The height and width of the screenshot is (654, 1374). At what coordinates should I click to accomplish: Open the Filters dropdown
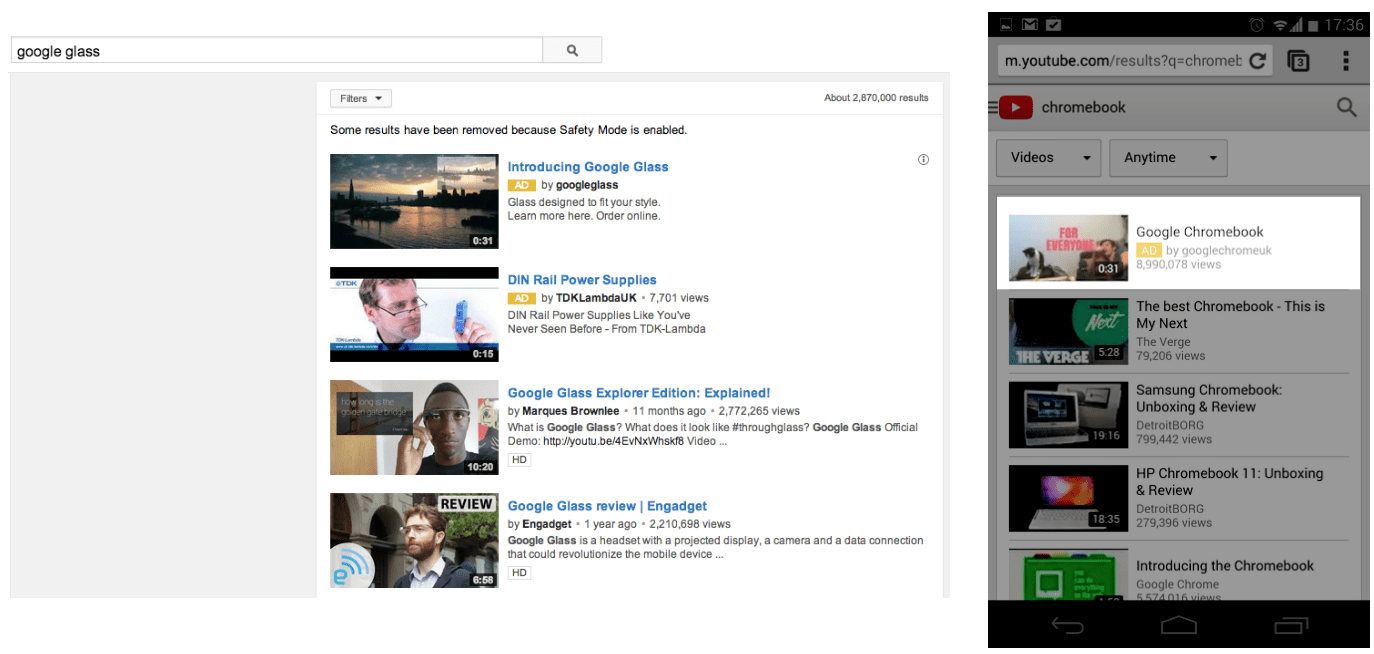[x=361, y=98]
